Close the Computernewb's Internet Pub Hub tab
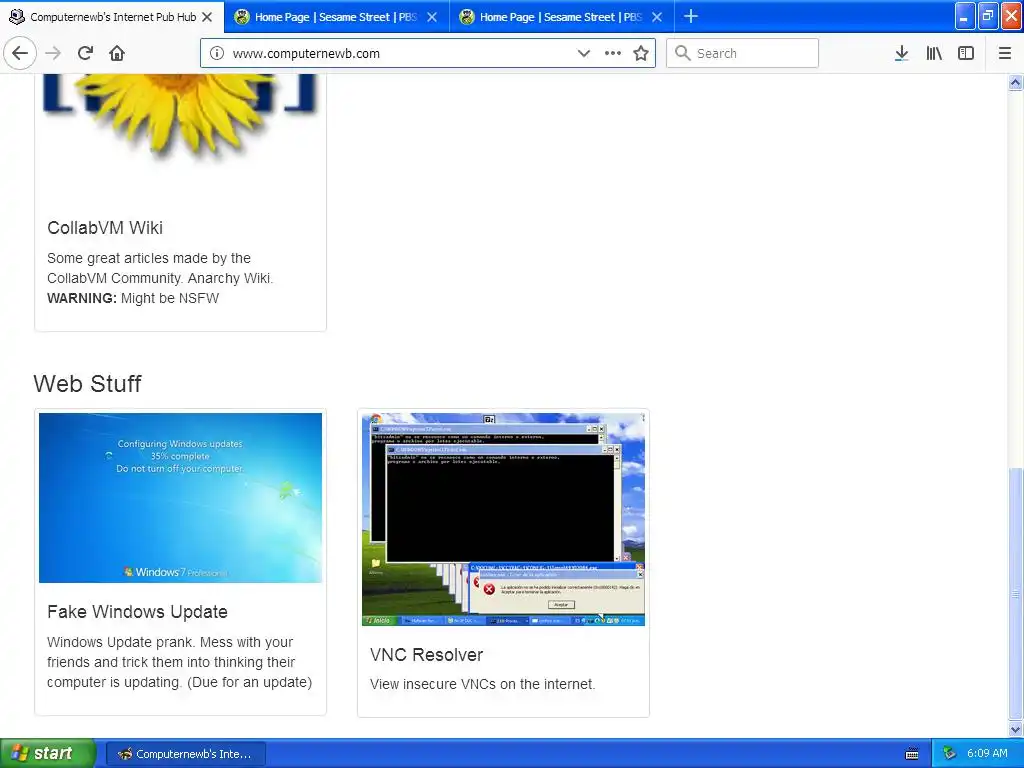The height and width of the screenshot is (768, 1024). pos(207,17)
